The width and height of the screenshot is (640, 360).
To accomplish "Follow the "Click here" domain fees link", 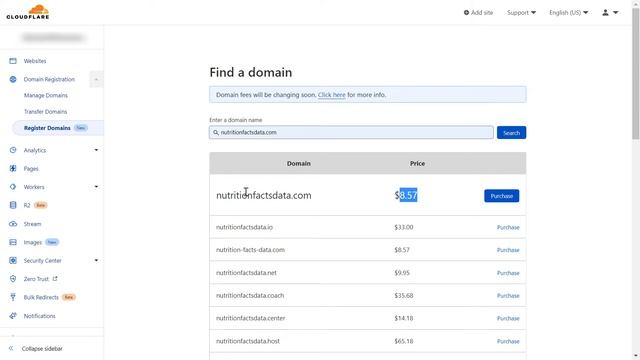I will coord(331,95).
